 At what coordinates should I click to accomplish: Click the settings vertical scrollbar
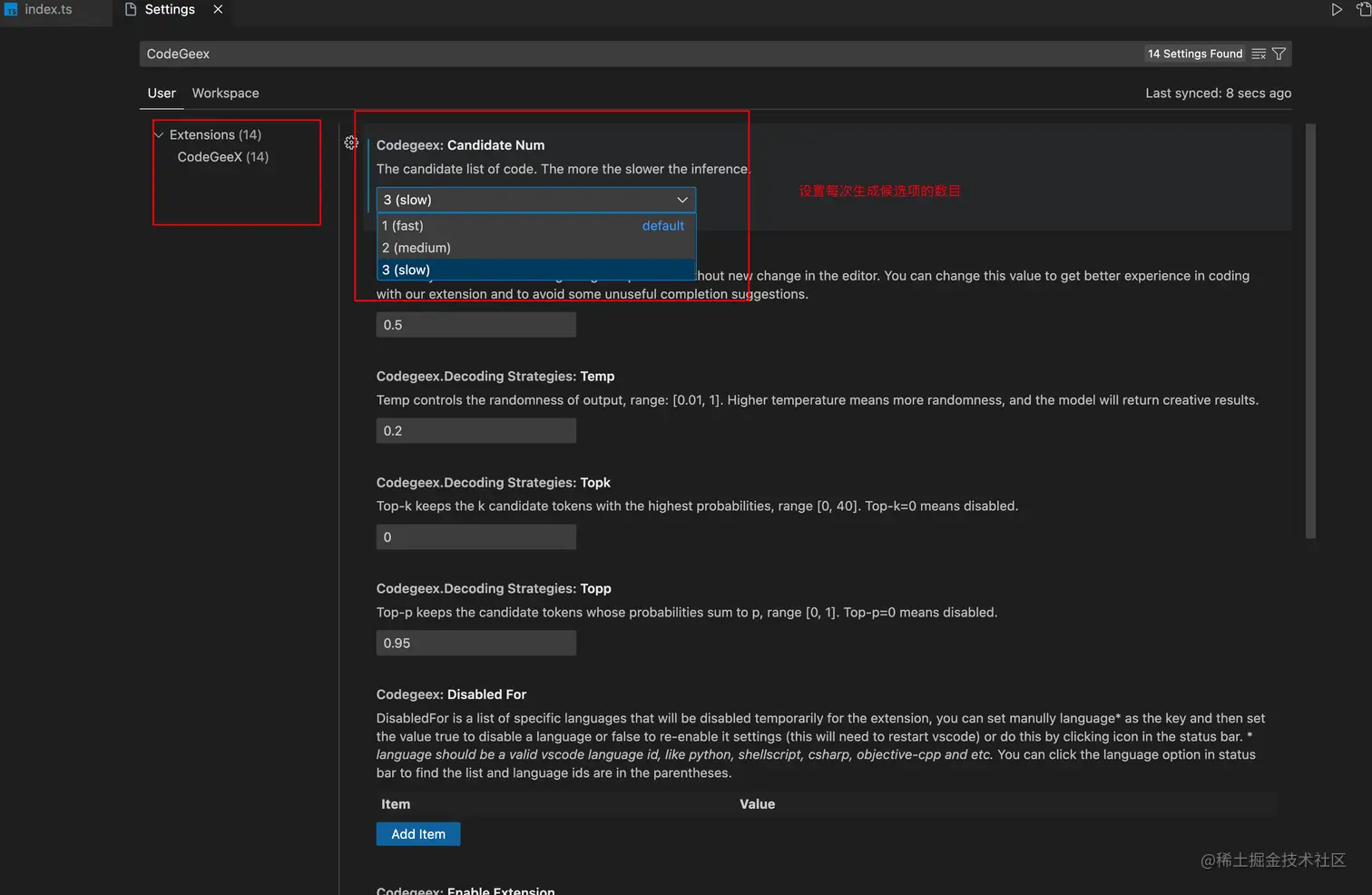point(1310,331)
